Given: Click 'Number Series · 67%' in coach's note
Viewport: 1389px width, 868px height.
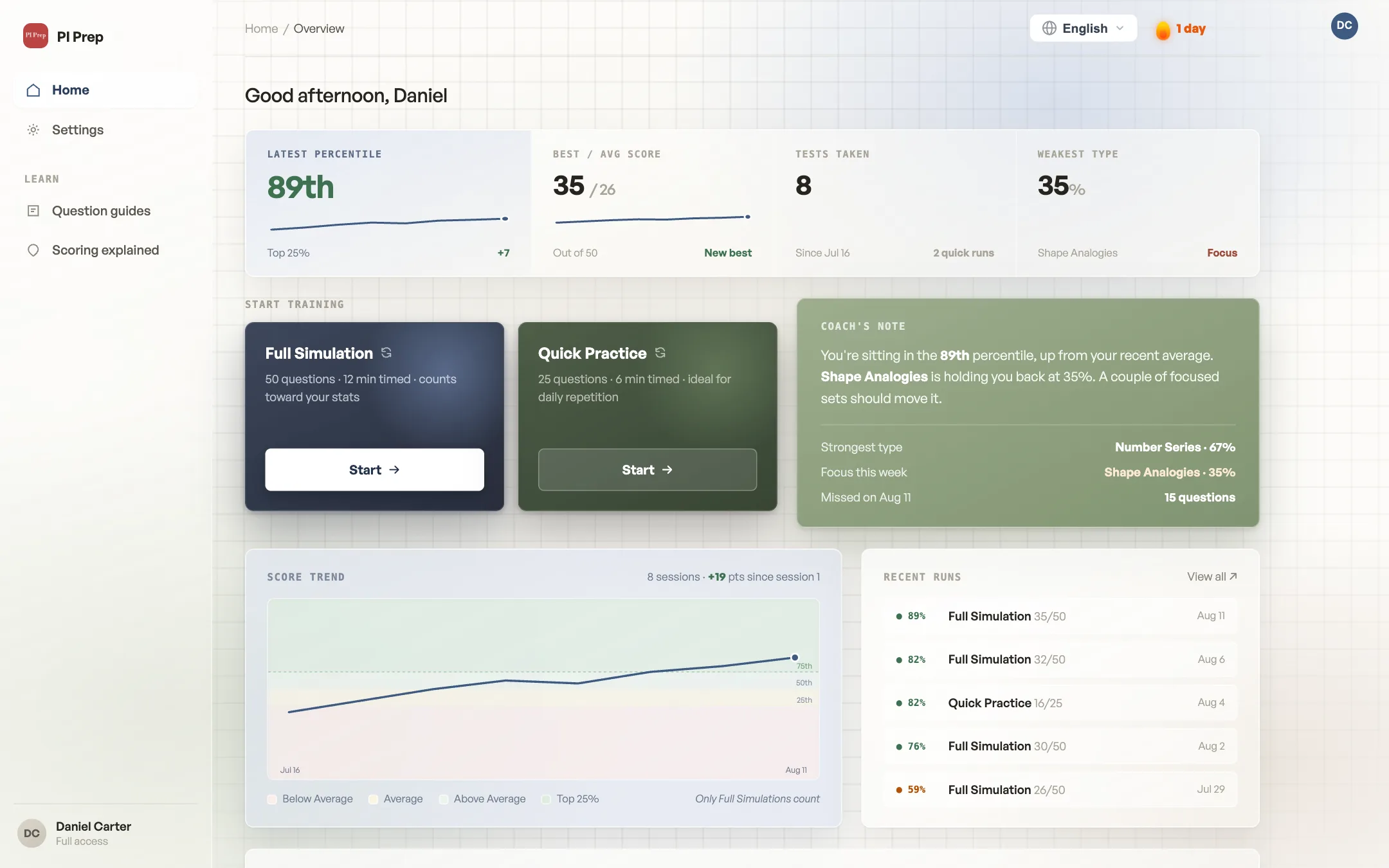Looking at the screenshot, I should click(x=1175, y=447).
